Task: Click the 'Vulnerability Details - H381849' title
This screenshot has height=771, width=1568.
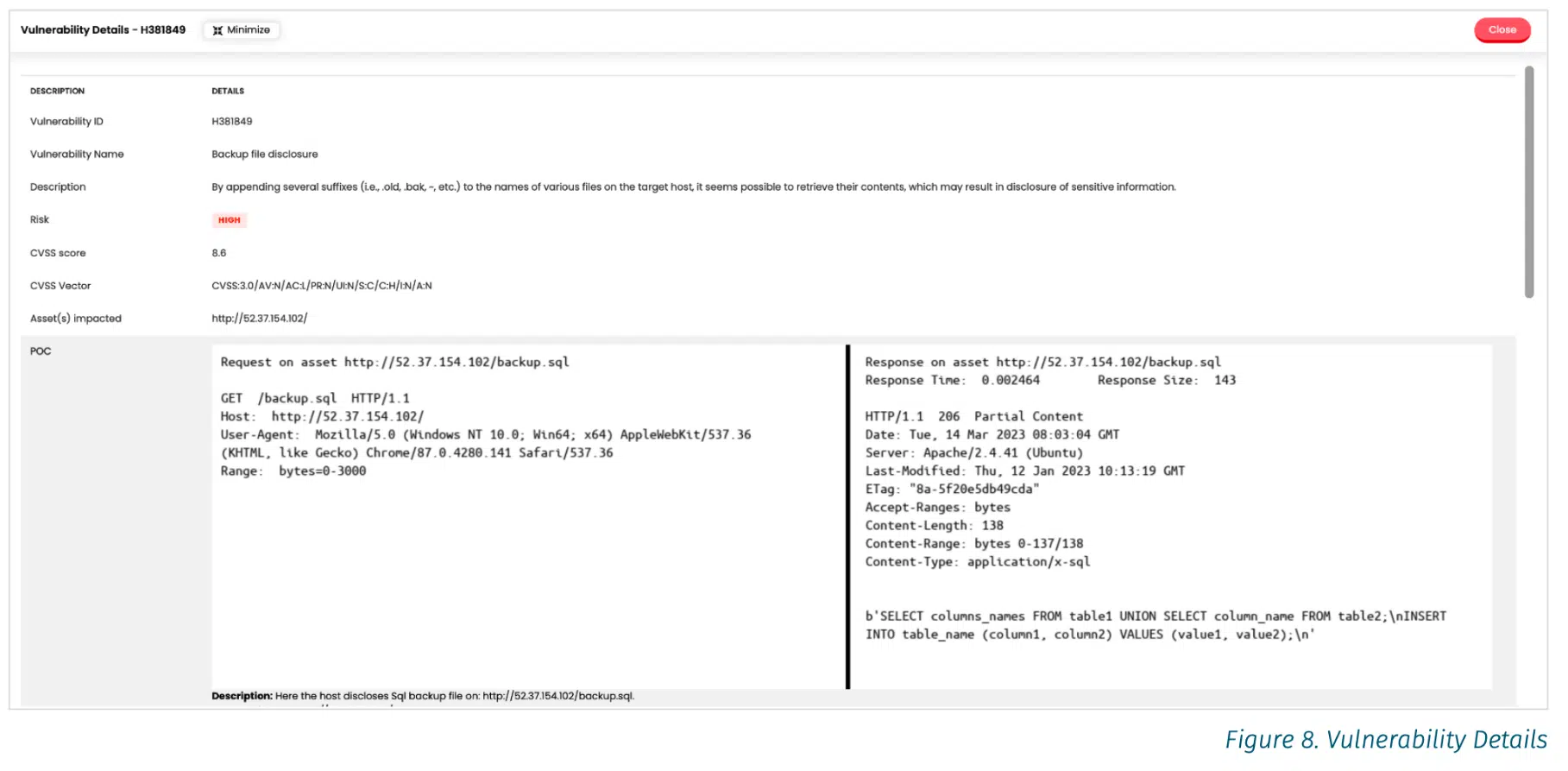Action: click(x=103, y=30)
